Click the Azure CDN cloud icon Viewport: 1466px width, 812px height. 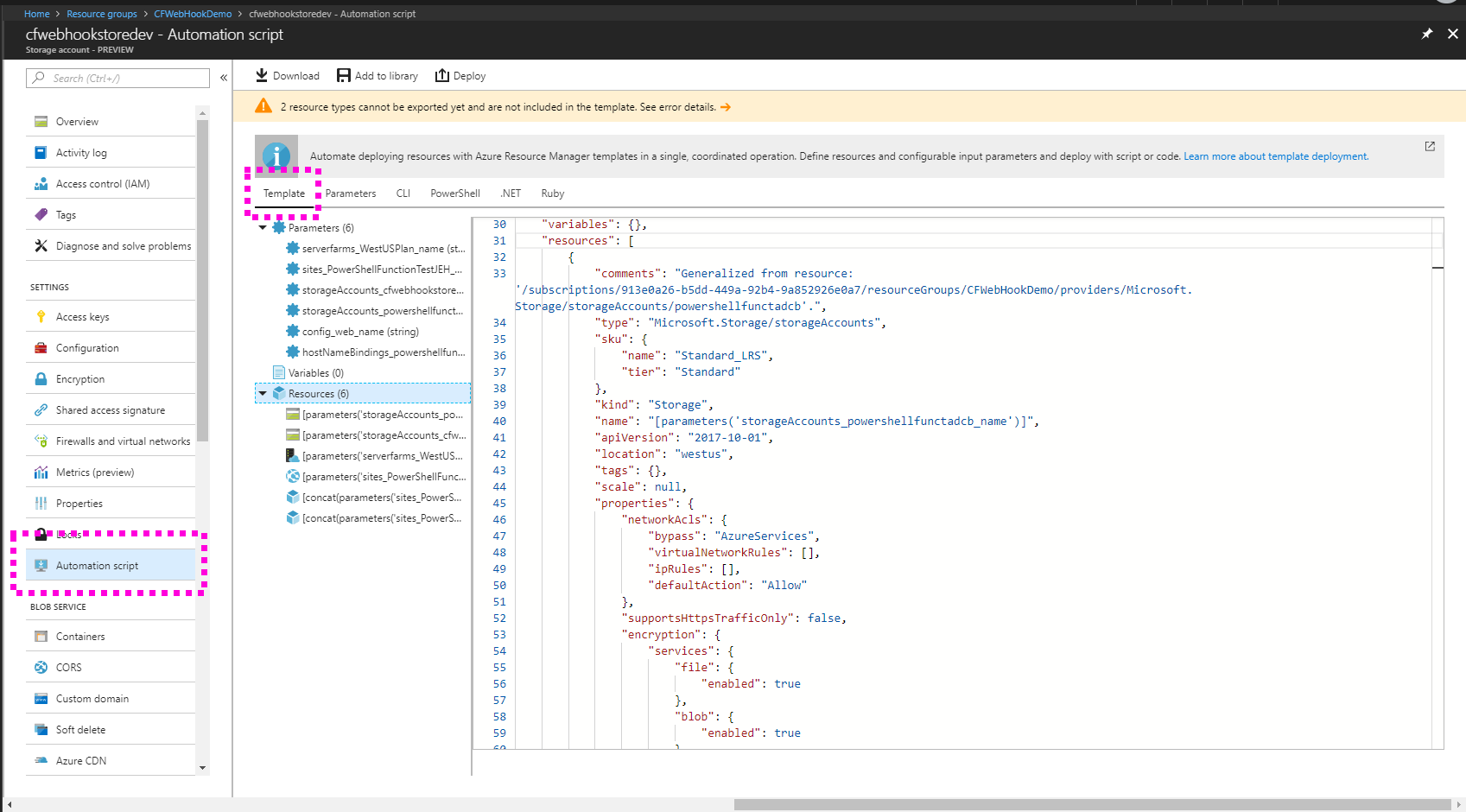point(41,761)
